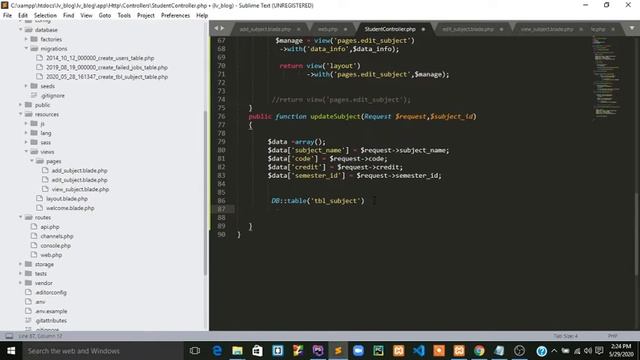Expand the factories folder
This screenshot has width=640, height=360.
26,39
